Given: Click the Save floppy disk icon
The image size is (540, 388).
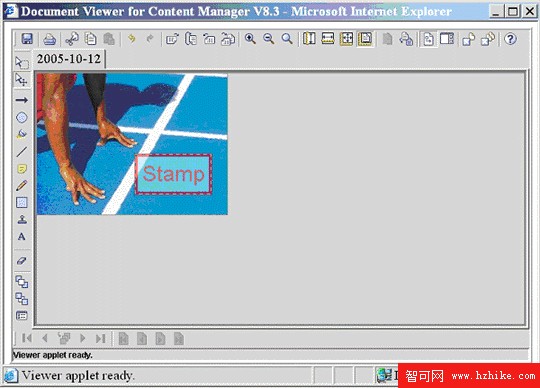Looking at the screenshot, I should pyautogui.click(x=27, y=39).
